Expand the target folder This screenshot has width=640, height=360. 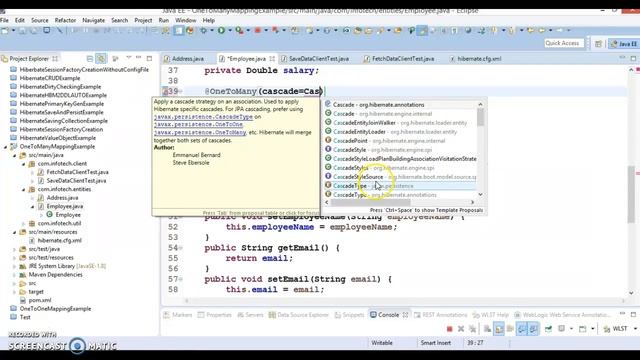tap(15, 292)
